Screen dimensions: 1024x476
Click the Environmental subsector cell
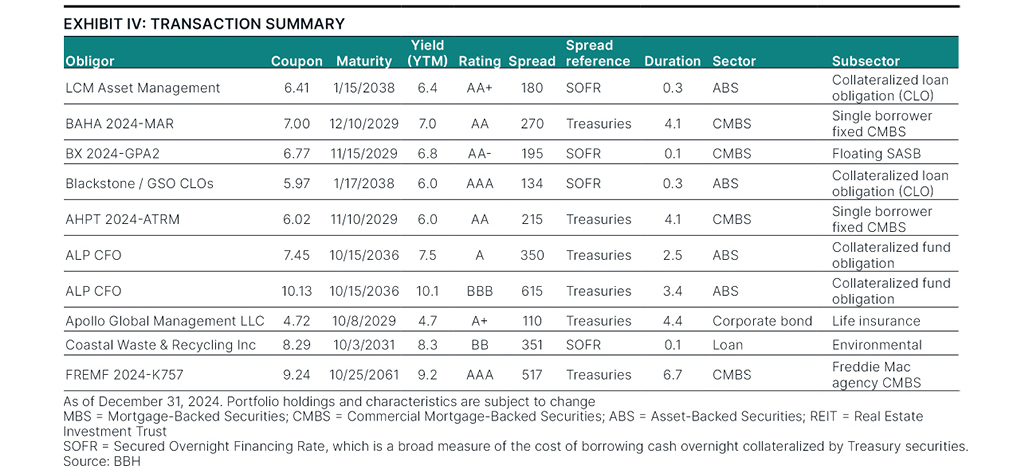877,345
